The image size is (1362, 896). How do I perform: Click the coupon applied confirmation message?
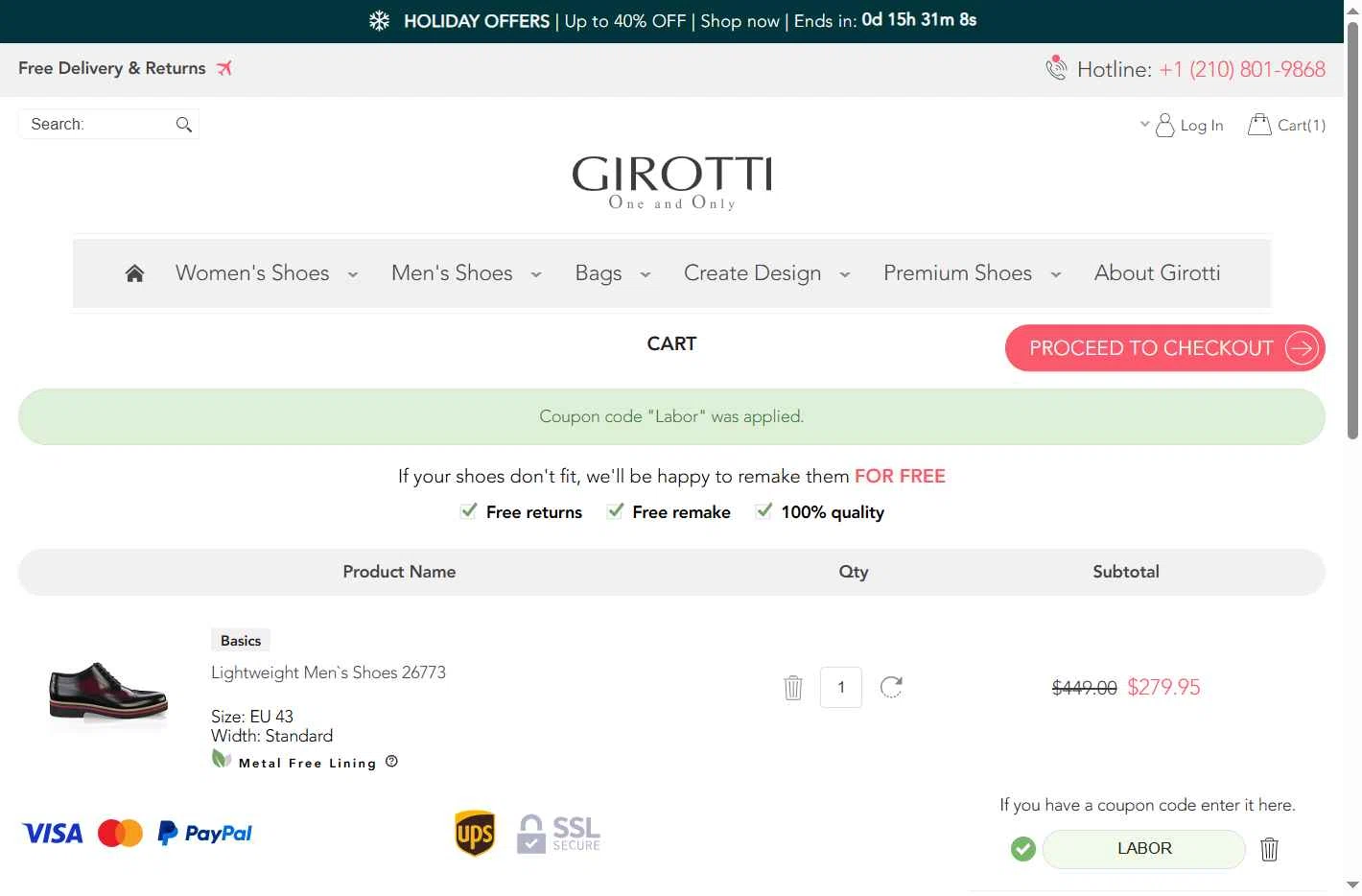(671, 416)
